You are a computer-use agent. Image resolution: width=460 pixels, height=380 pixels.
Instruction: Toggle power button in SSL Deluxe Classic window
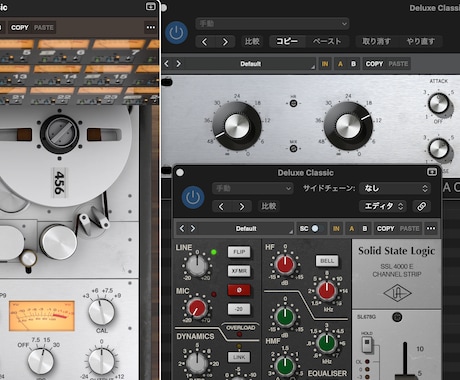[x=193, y=197]
